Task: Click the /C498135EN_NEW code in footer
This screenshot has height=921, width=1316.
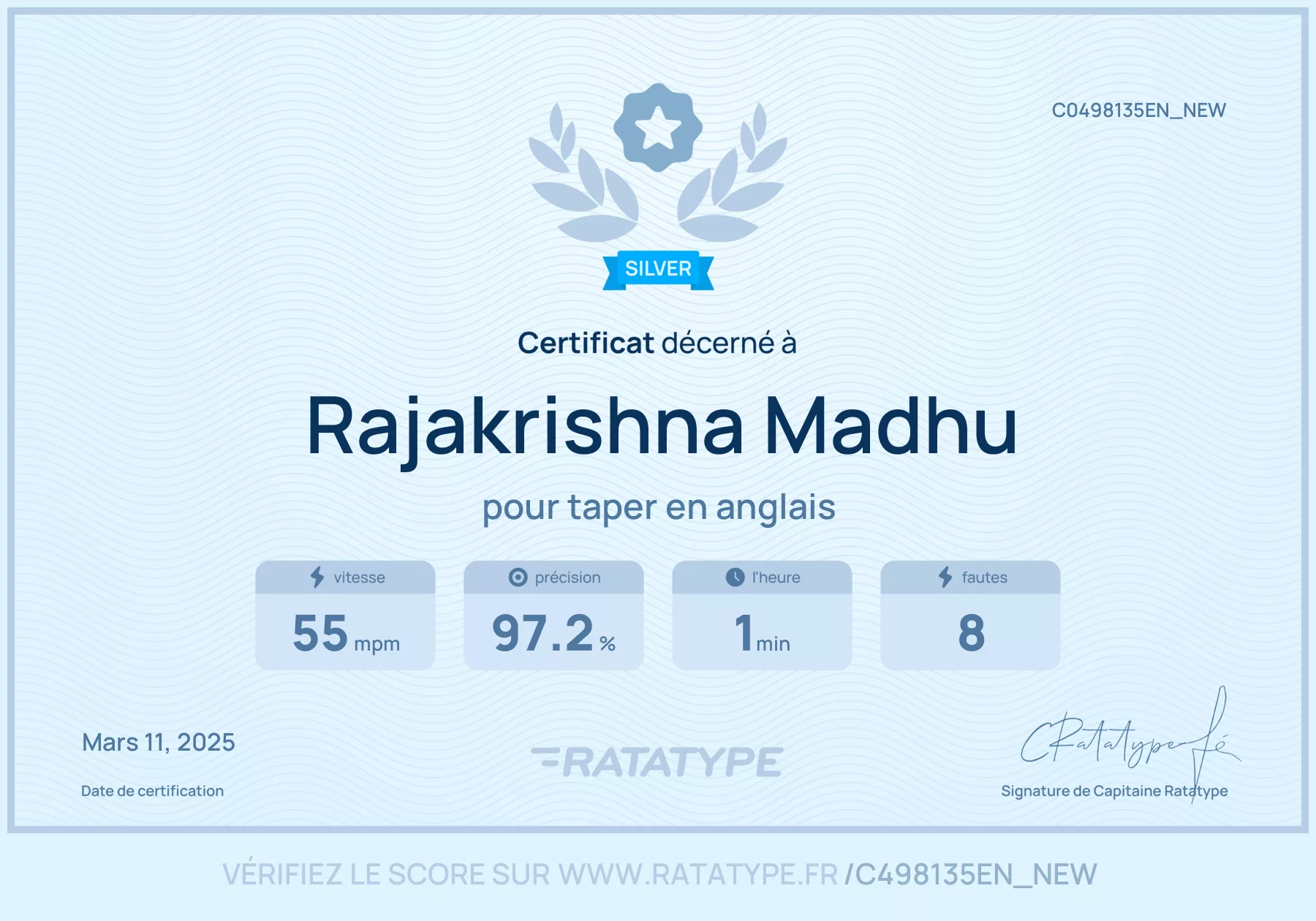Action: [971, 875]
